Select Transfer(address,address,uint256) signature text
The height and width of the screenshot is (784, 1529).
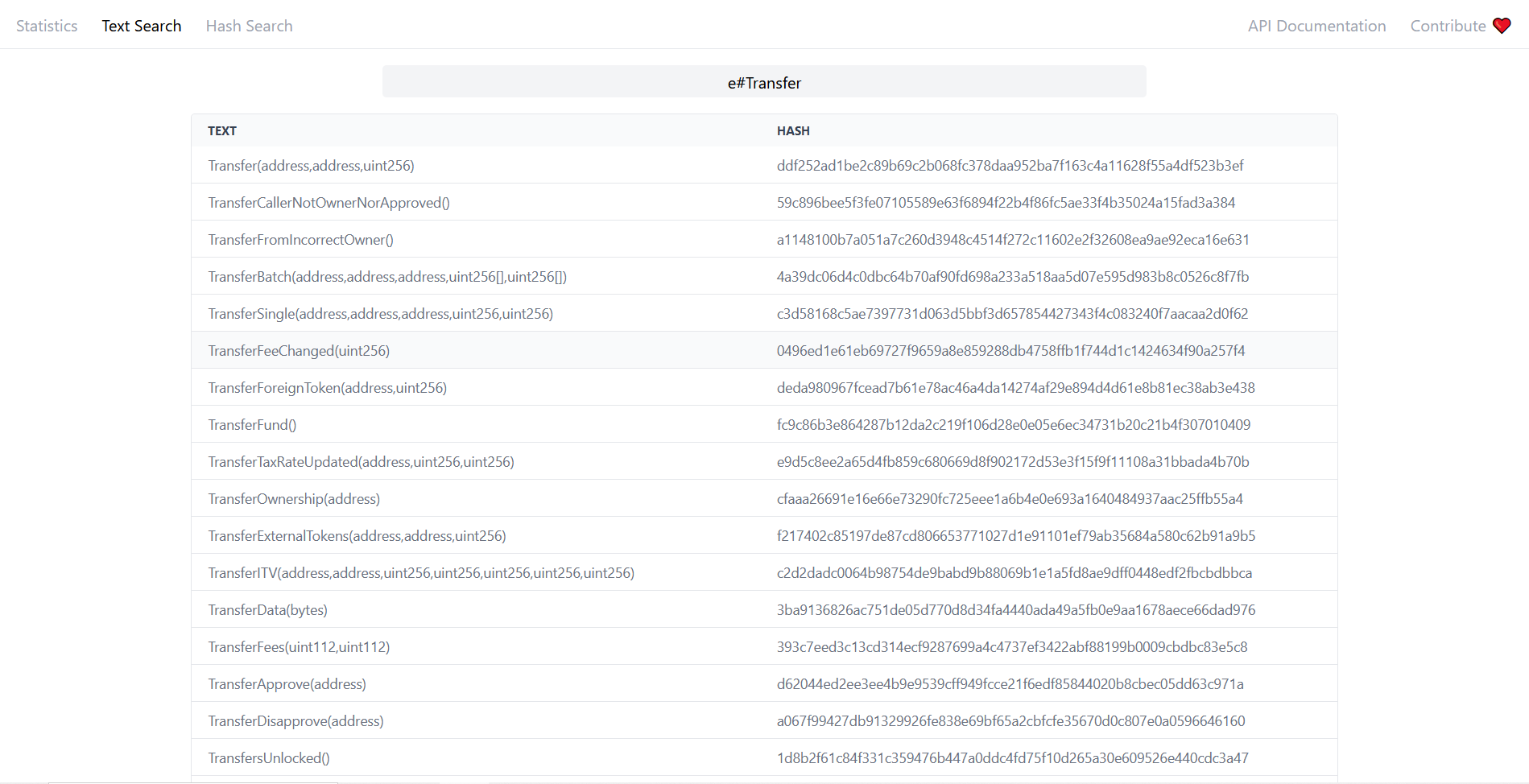[311, 166]
